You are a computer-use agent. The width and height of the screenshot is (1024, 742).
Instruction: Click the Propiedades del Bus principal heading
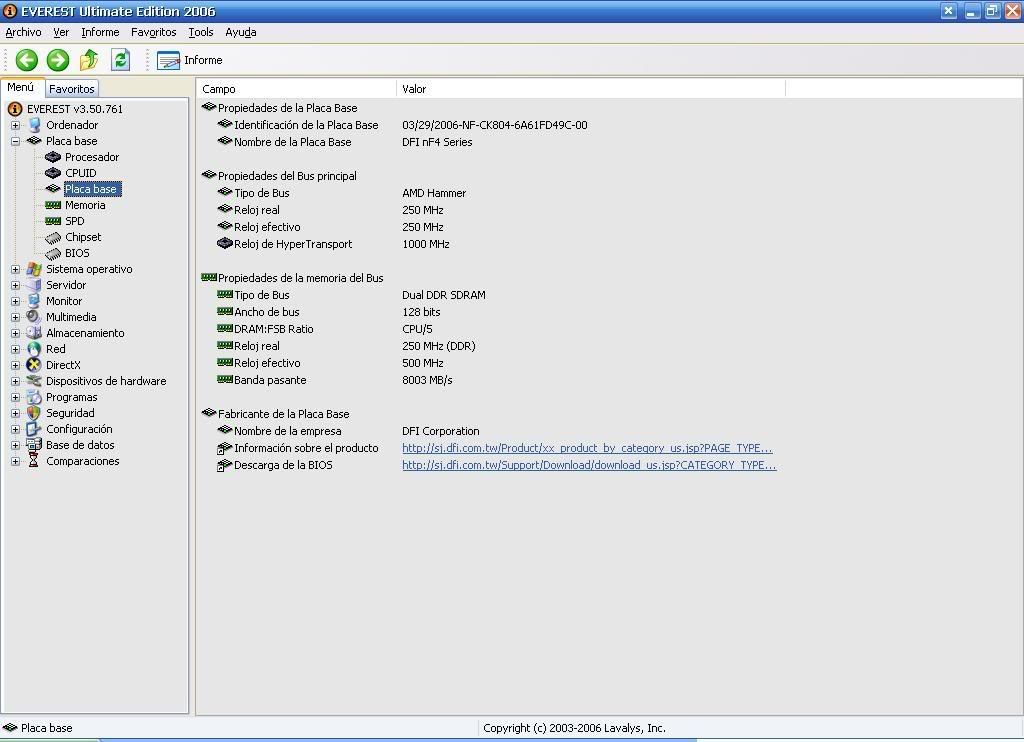287,176
